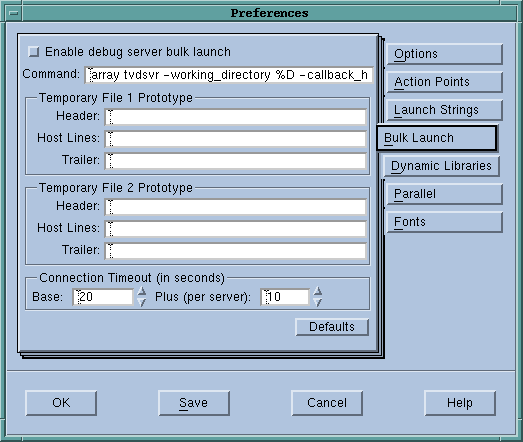Viewport: 523px width, 442px height.
Task: Enable debug server bulk launch checkbox
Action: (x=34, y=52)
